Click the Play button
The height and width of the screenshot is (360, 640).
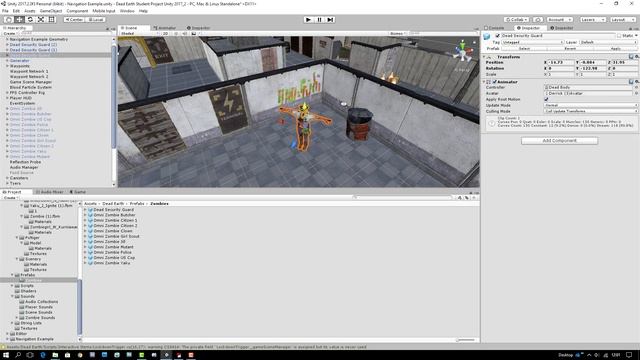[308, 20]
